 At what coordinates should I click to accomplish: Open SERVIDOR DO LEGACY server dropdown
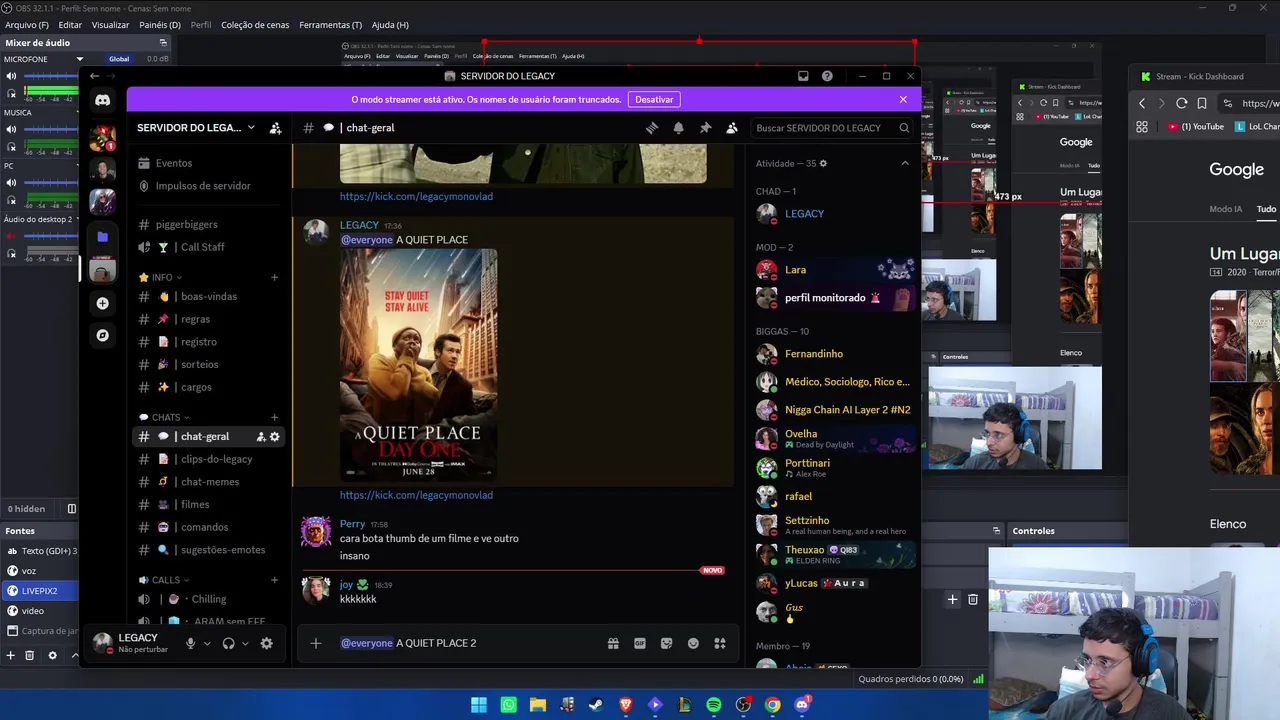click(x=251, y=128)
